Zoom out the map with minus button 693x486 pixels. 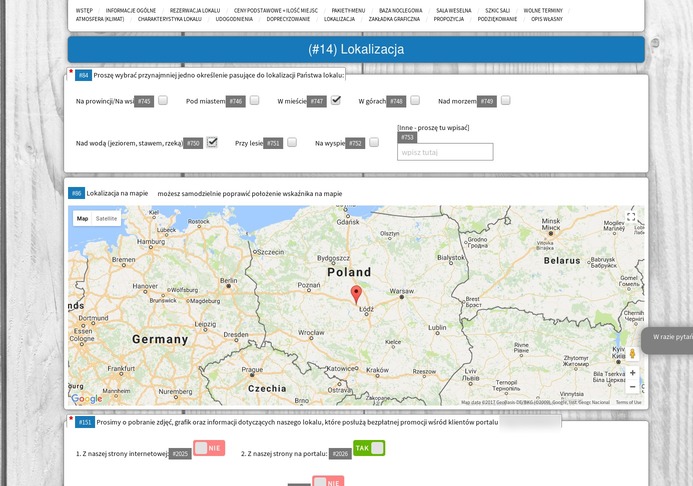632,387
